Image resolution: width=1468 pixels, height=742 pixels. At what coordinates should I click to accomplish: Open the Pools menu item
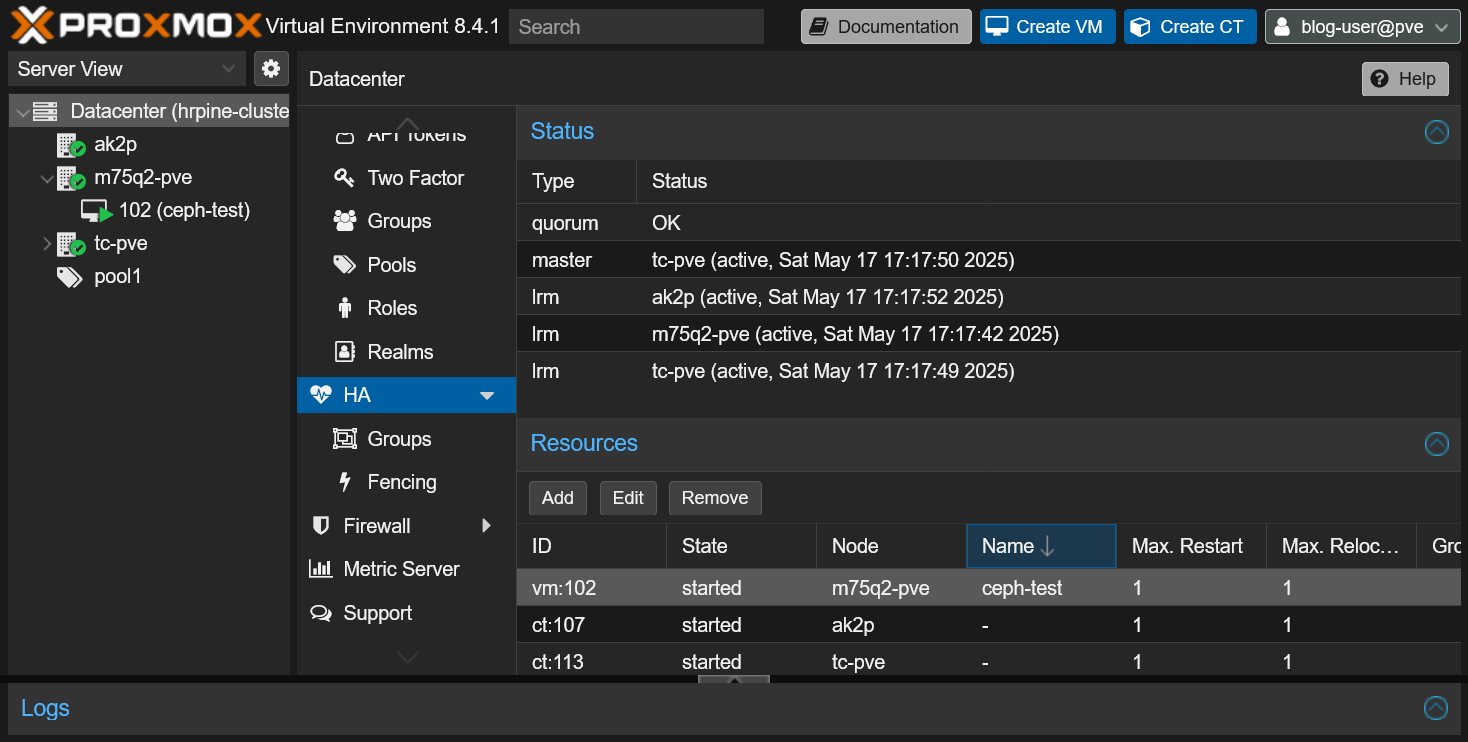click(x=406, y=265)
